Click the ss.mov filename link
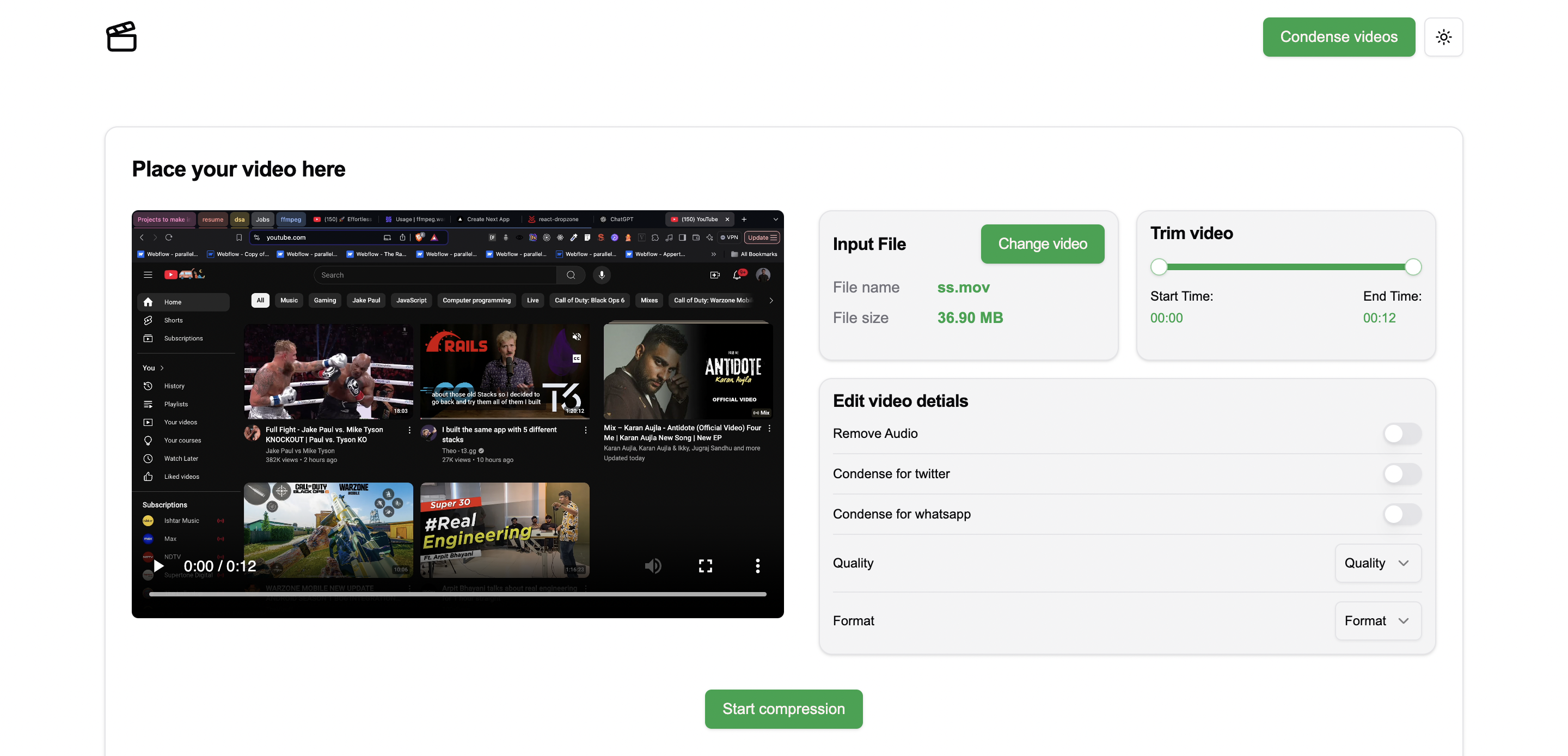The height and width of the screenshot is (756, 1568). 964,287
